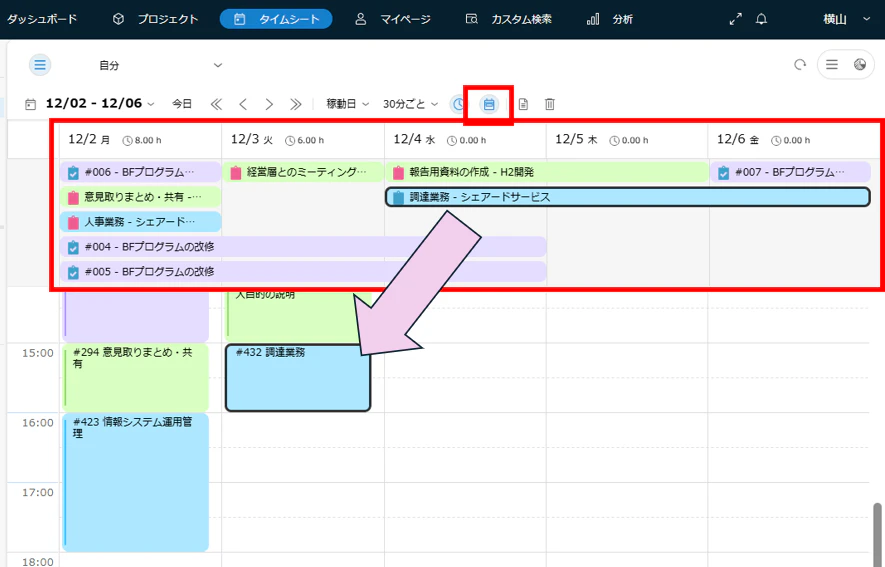Go to マイページ
885x567 pixels.
click(392, 19)
